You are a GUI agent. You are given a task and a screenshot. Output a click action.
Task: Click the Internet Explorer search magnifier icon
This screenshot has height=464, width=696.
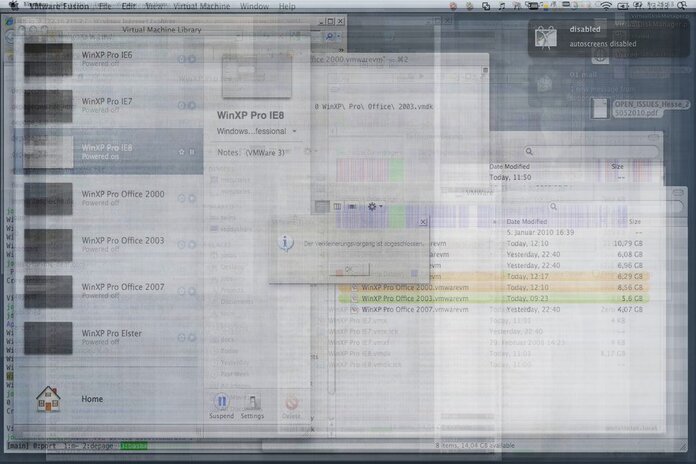[329, 36]
